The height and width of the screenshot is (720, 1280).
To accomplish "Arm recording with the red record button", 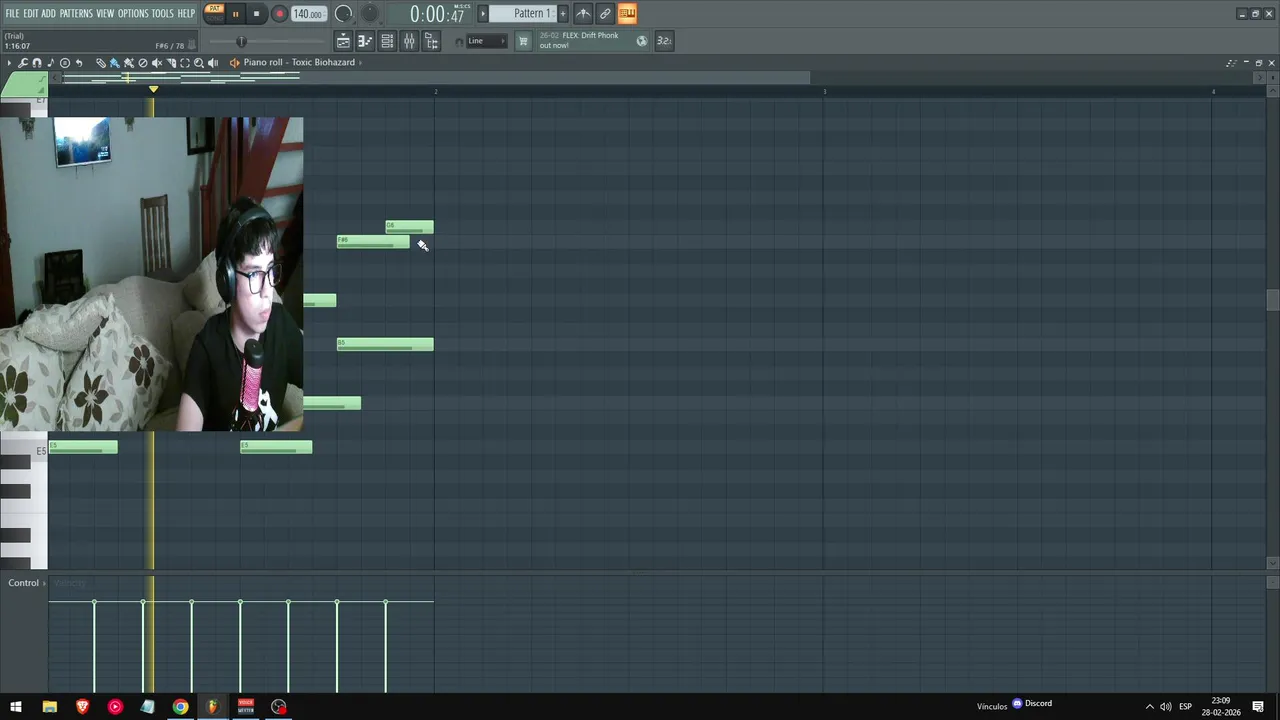I will pyautogui.click(x=279, y=14).
